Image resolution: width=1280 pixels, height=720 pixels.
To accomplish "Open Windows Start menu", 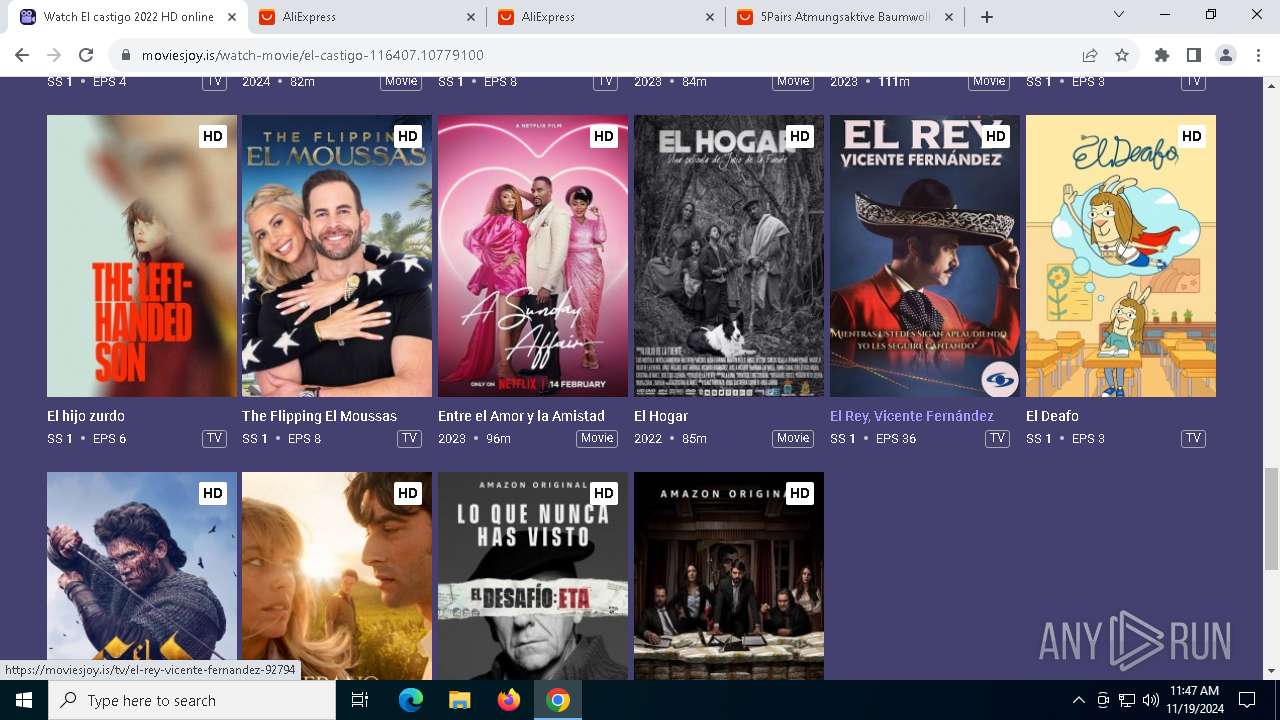I will pos(24,700).
